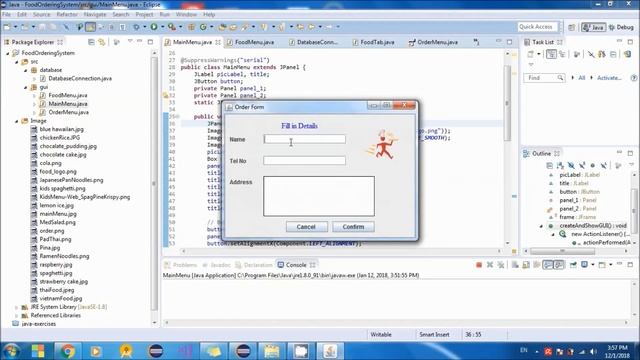Click the All link in the Task List

click(582, 78)
